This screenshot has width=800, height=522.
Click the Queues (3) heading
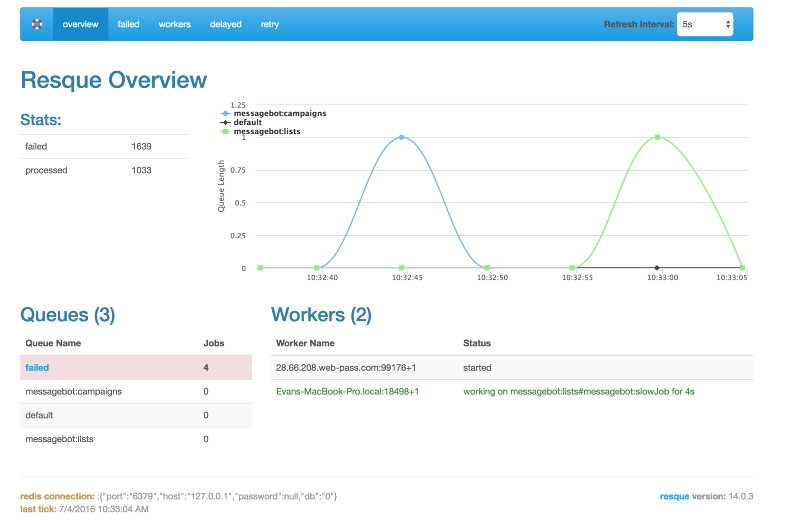pos(68,315)
